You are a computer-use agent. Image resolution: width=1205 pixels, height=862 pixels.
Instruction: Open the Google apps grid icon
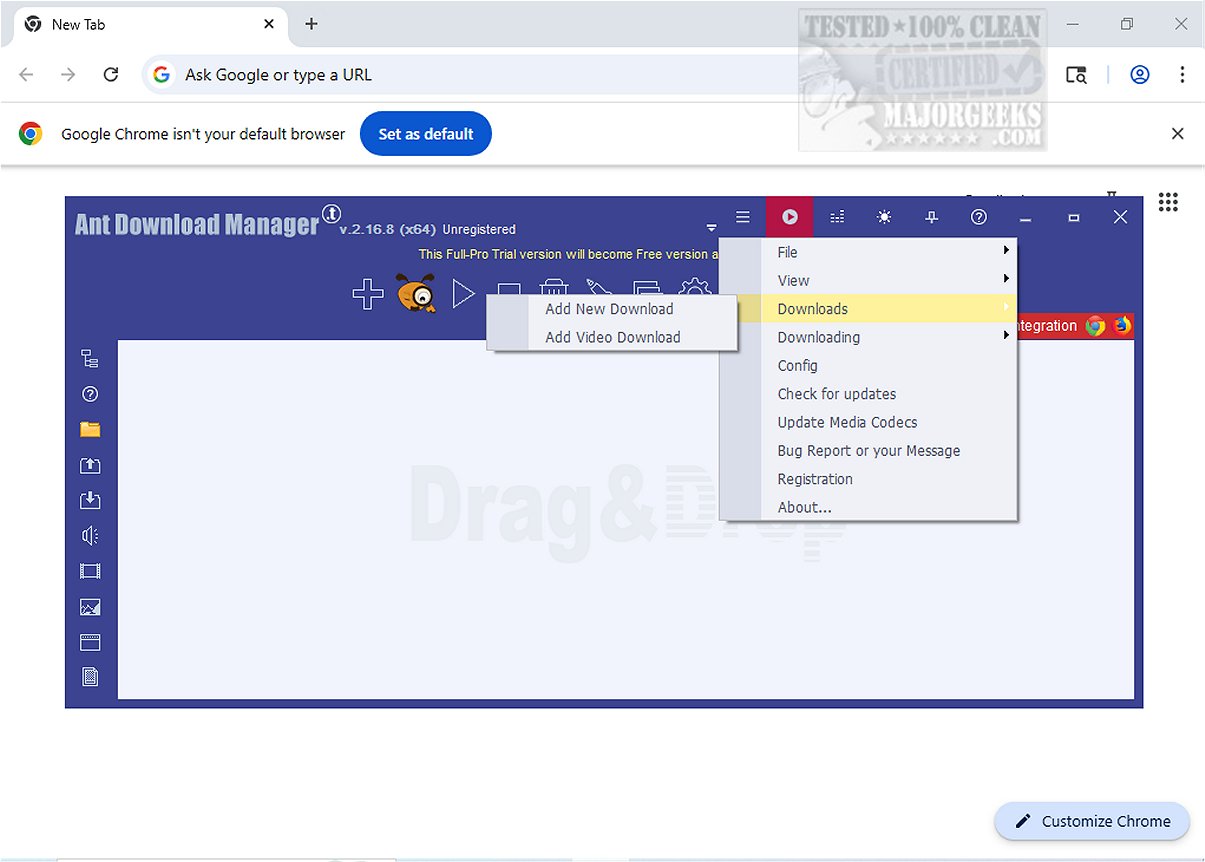pos(1168,202)
